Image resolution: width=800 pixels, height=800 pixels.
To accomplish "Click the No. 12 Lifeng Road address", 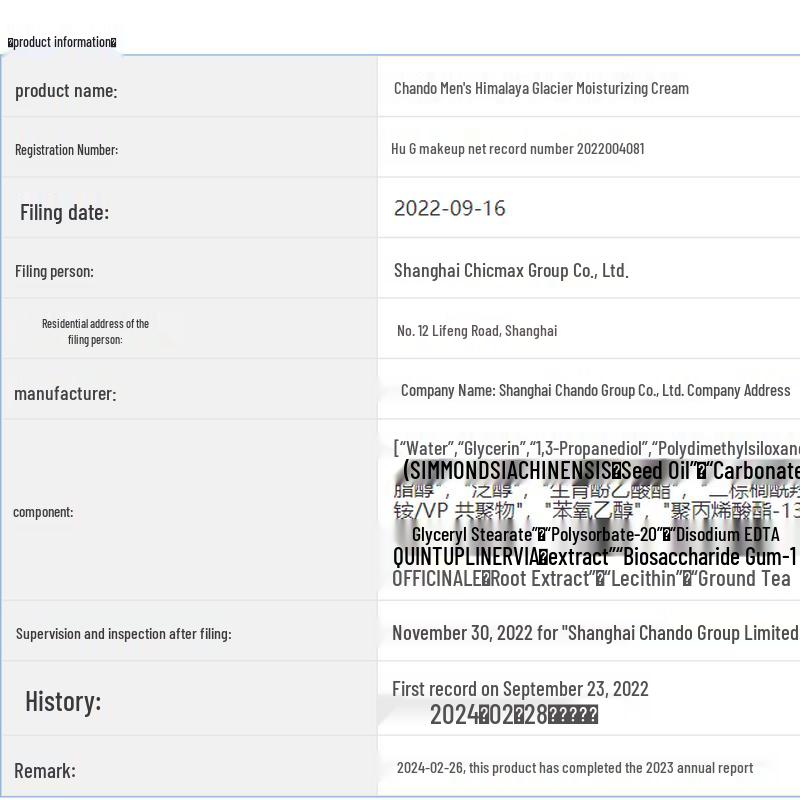I will (477, 331).
